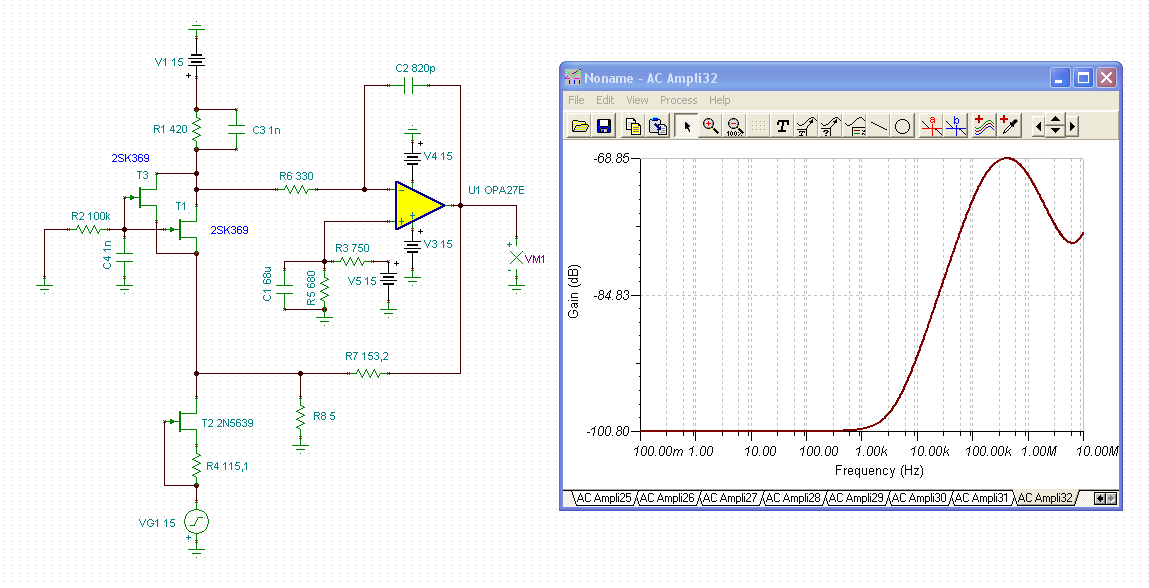This screenshot has height=588, width=1149.
Task: Open the View menu
Action: coord(637,100)
